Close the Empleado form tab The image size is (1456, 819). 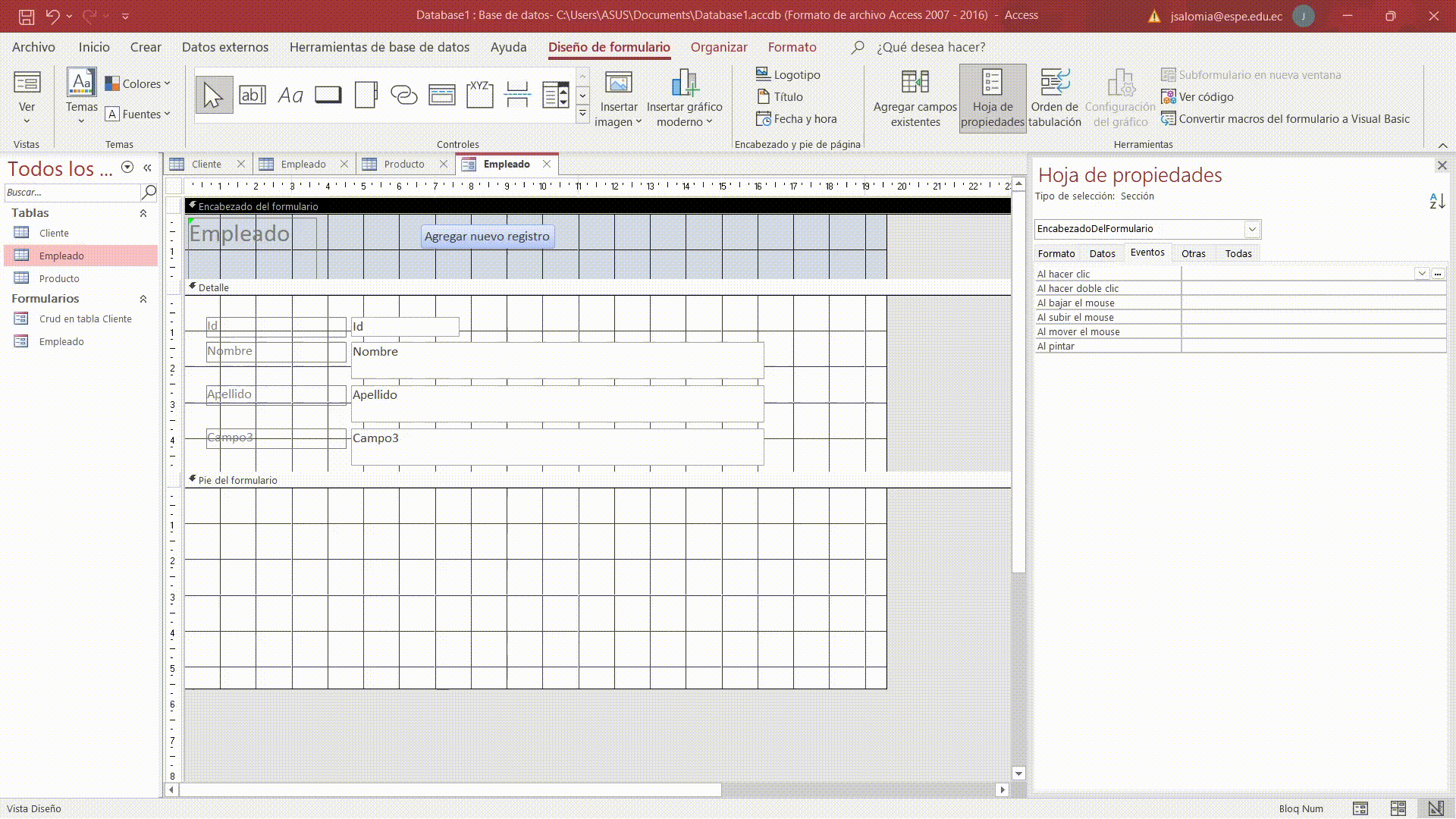(547, 164)
